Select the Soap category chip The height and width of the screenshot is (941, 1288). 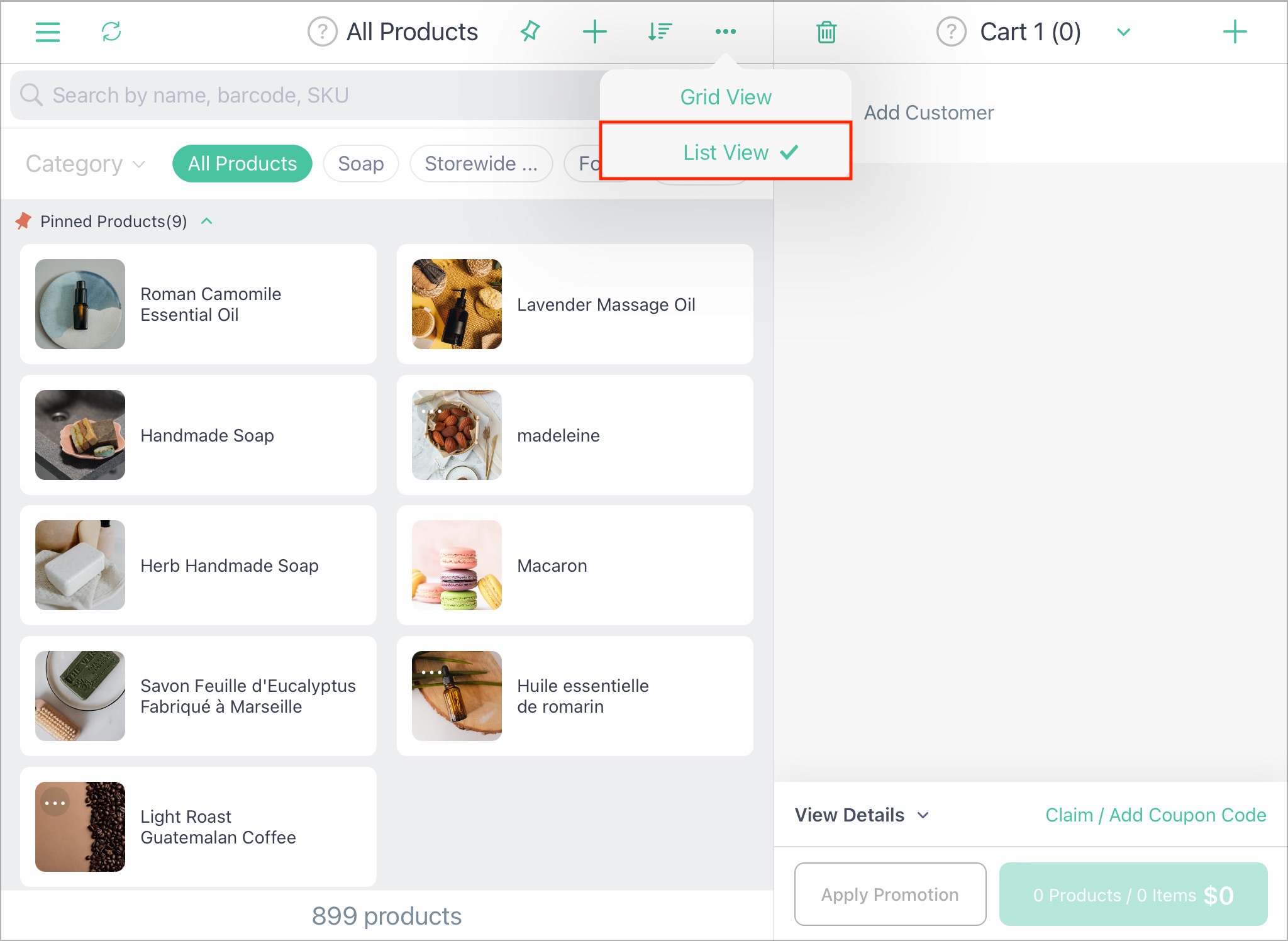click(361, 164)
